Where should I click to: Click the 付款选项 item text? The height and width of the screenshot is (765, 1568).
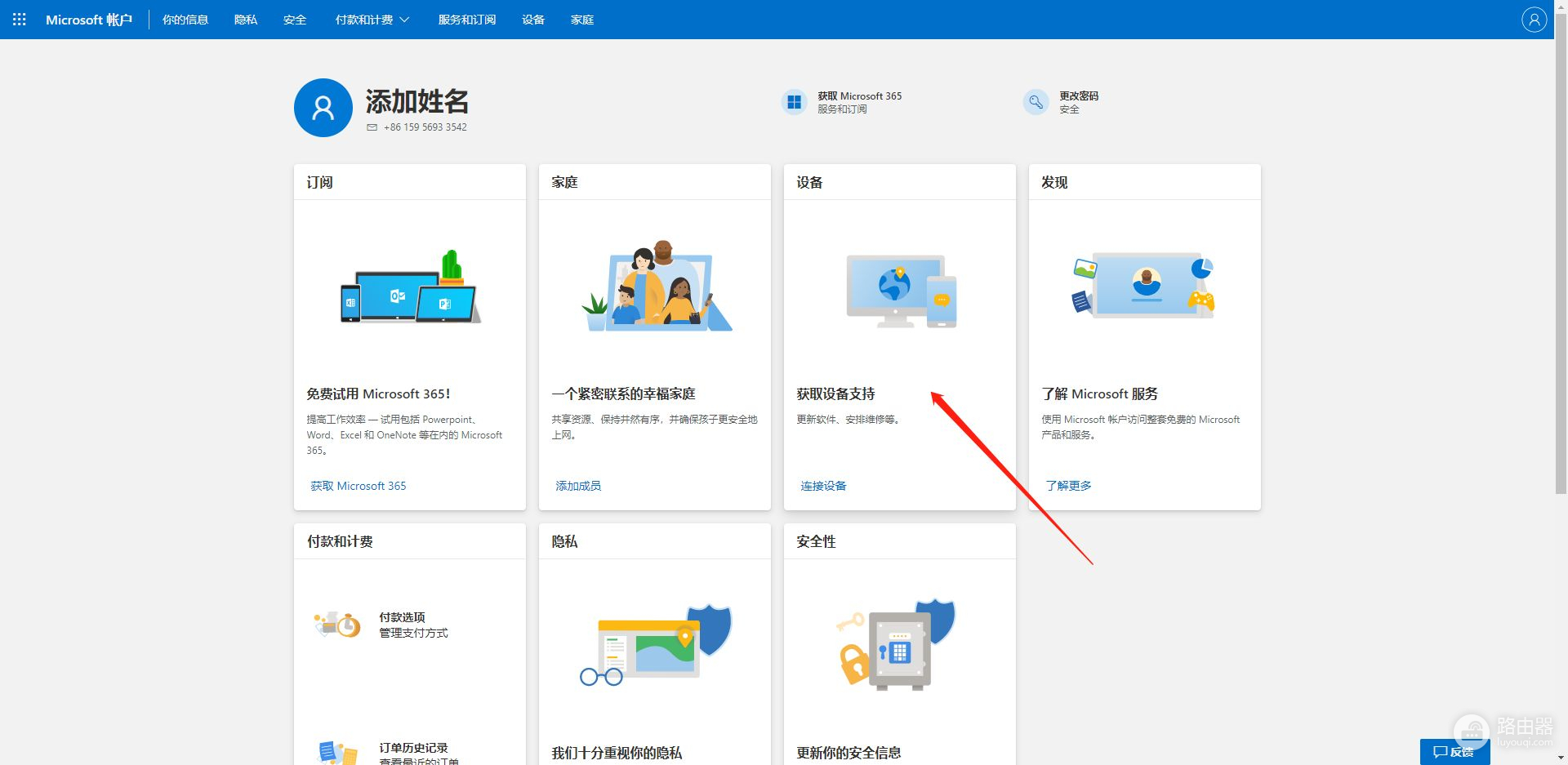point(402,617)
